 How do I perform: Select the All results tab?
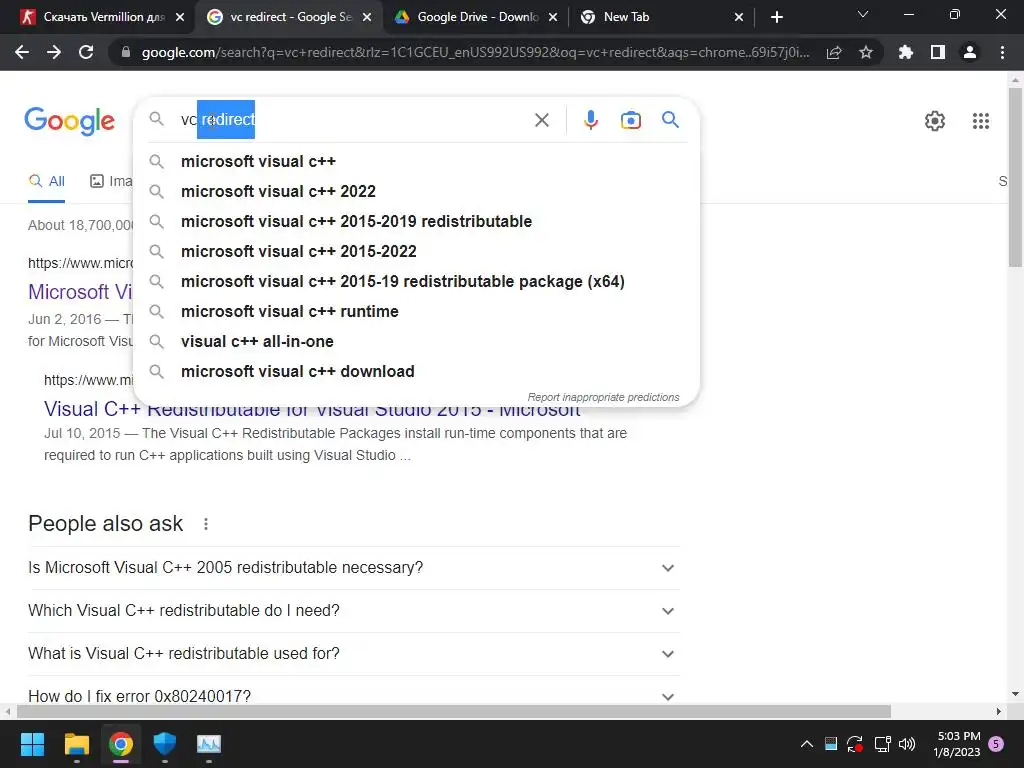(46, 182)
